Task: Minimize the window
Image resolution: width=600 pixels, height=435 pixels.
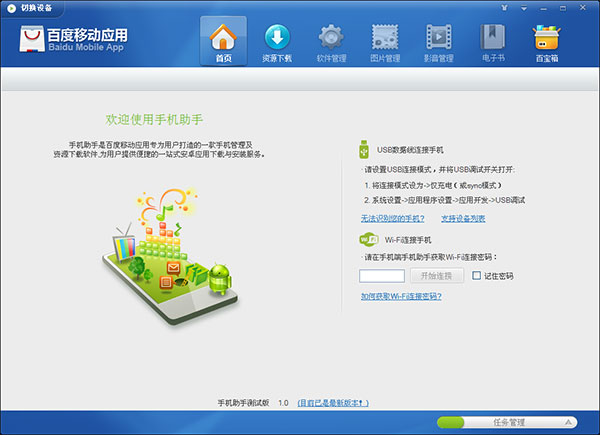Action: 543,8
